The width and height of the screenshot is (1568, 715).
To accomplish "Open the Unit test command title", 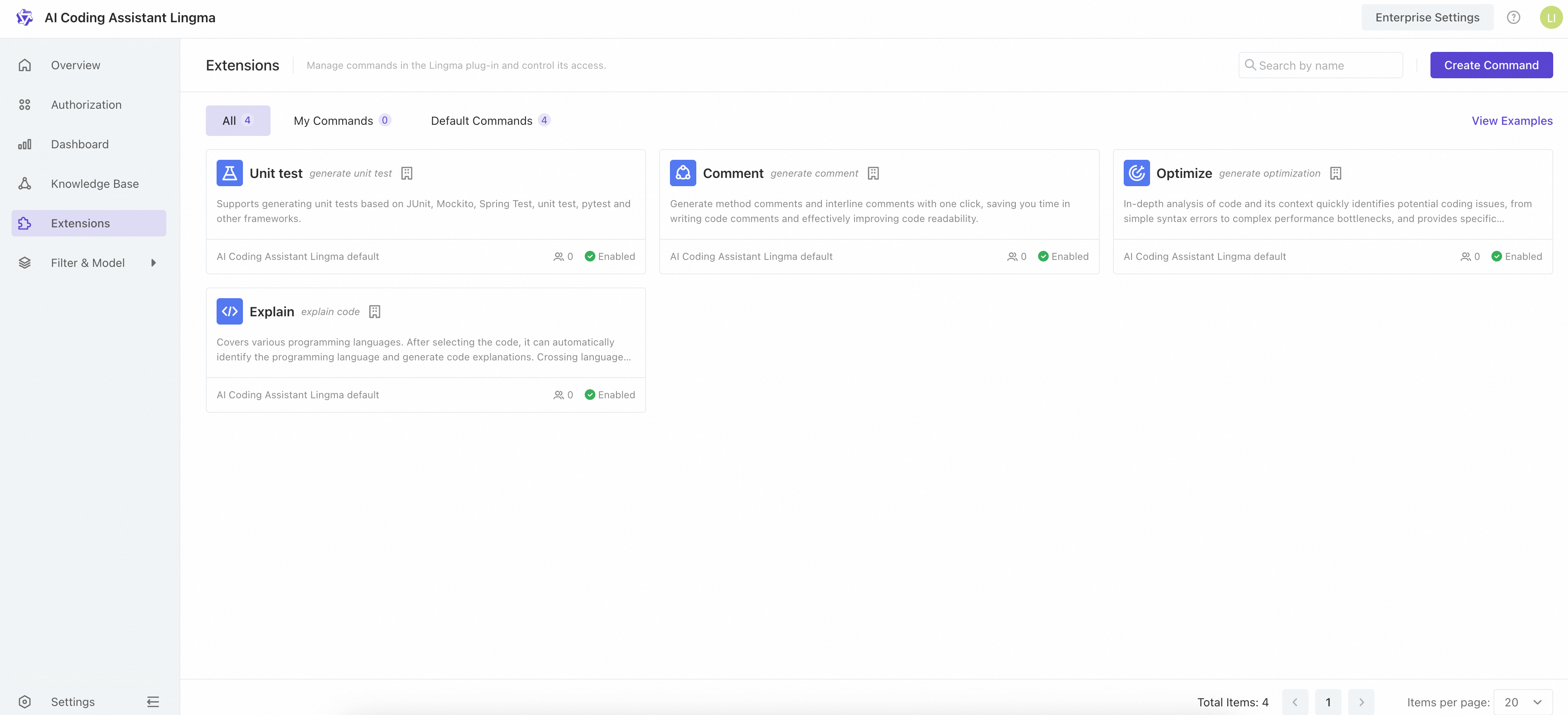I will point(276,173).
